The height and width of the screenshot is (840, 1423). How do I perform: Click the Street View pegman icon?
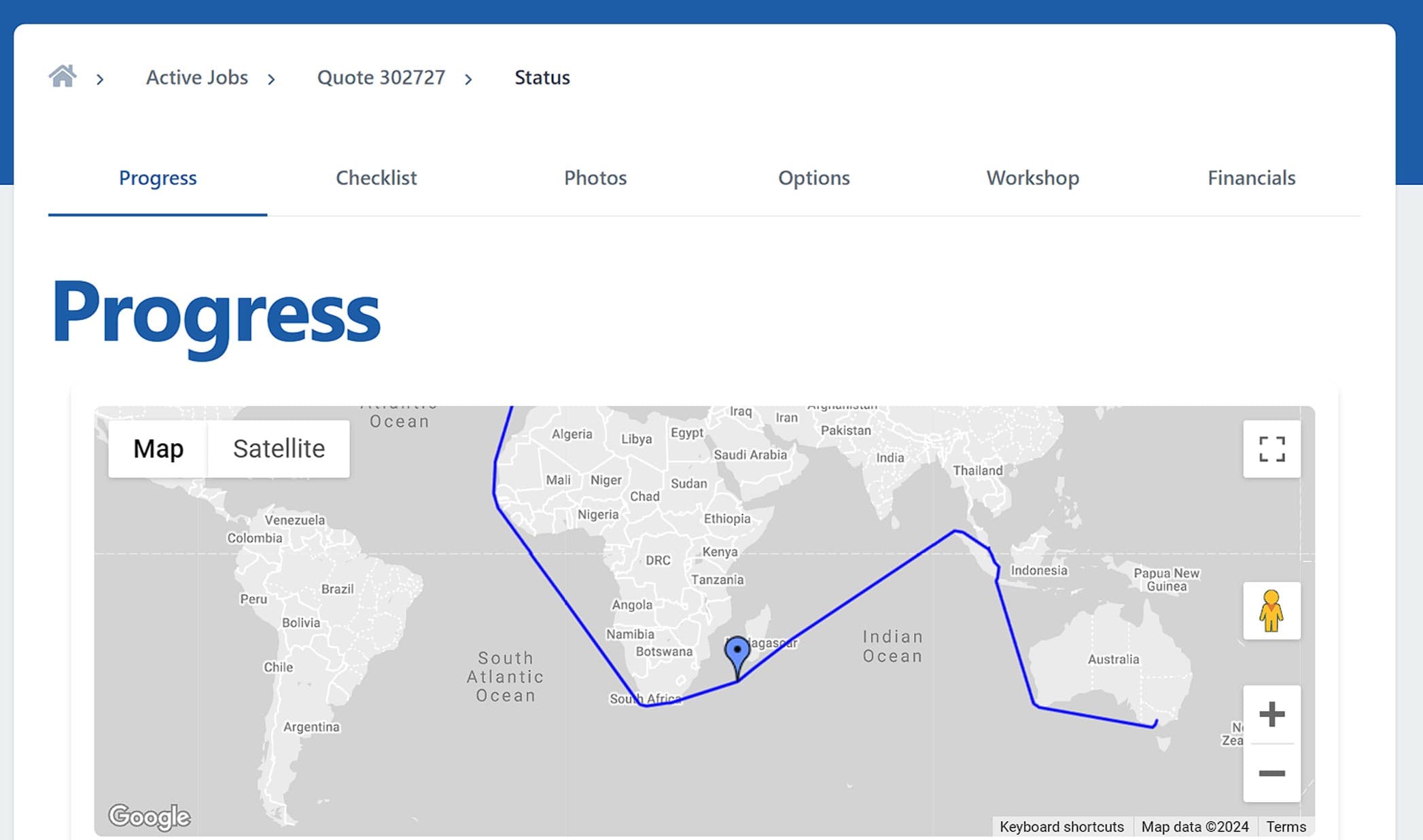coord(1271,610)
